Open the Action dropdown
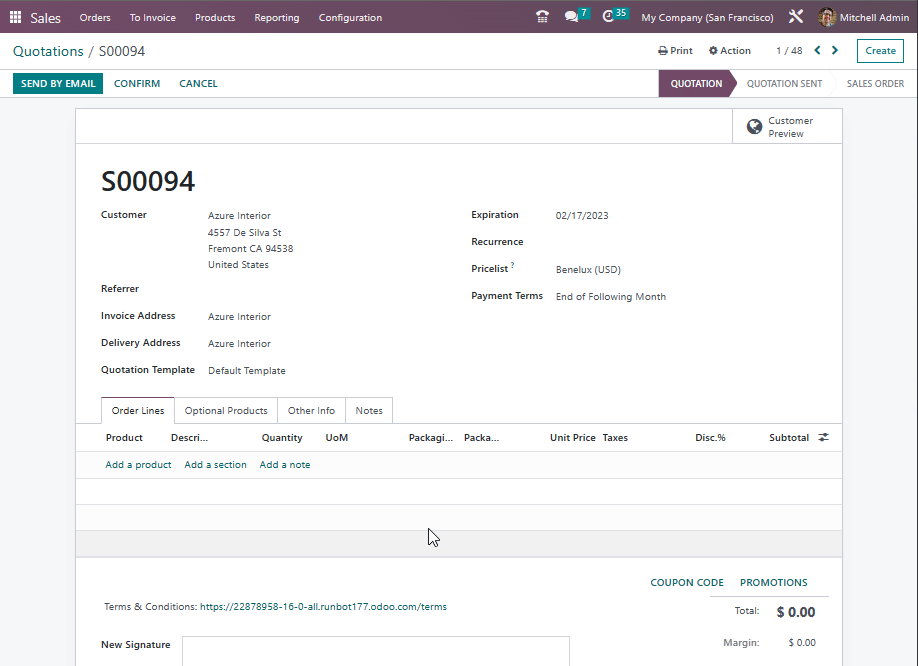The image size is (918, 666). (x=729, y=50)
